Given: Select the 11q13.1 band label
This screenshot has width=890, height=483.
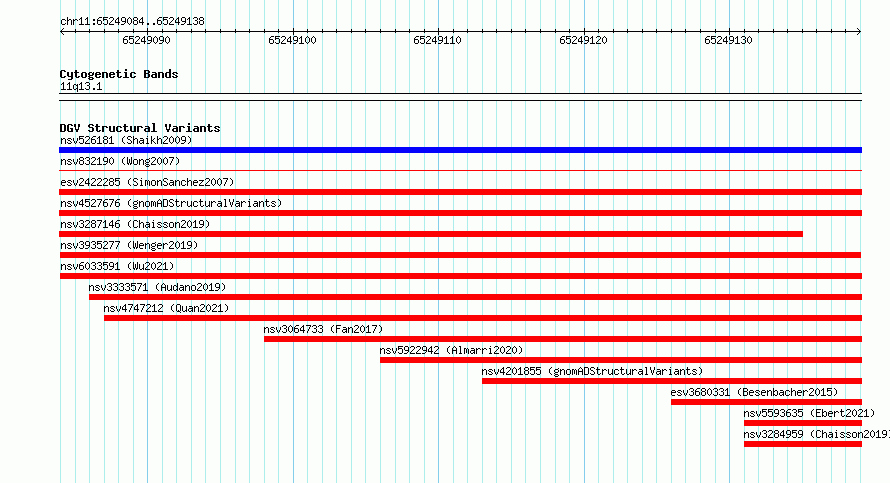Looking at the screenshot, I should [x=81, y=86].
